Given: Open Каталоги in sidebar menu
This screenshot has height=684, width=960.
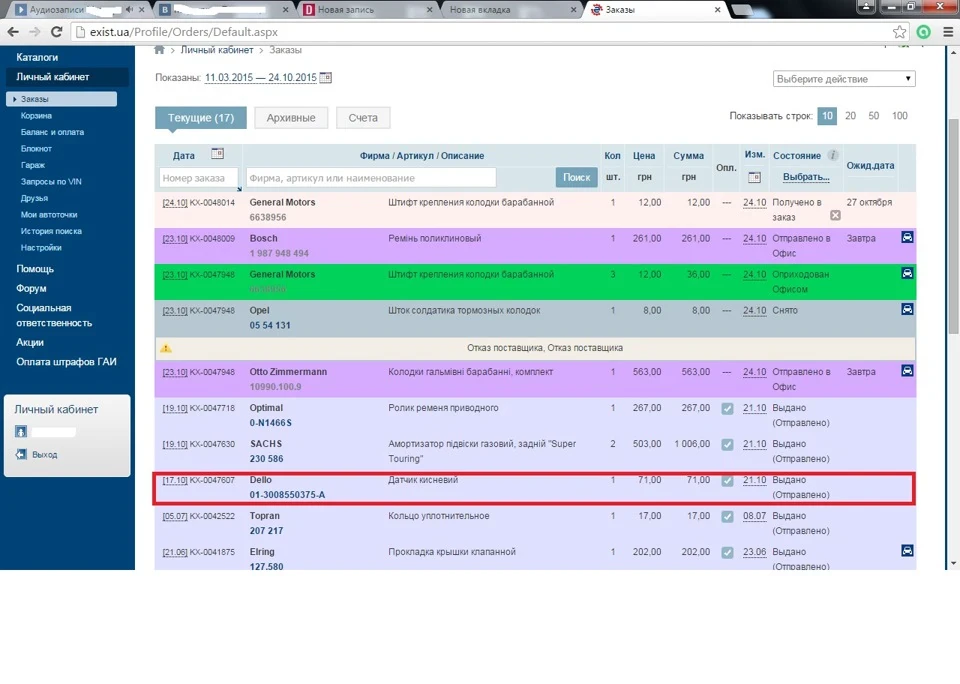Looking at the screenshot, I should (x=37, y=58).
